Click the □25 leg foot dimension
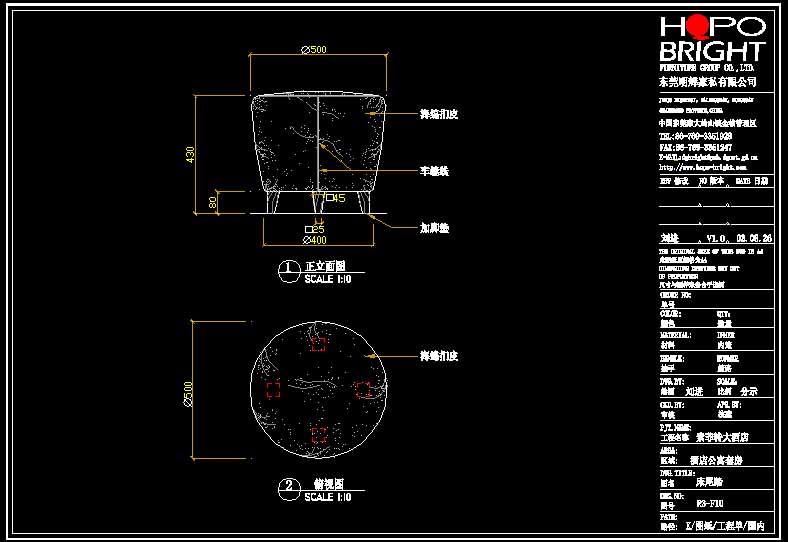 click(x=315, y=229)
